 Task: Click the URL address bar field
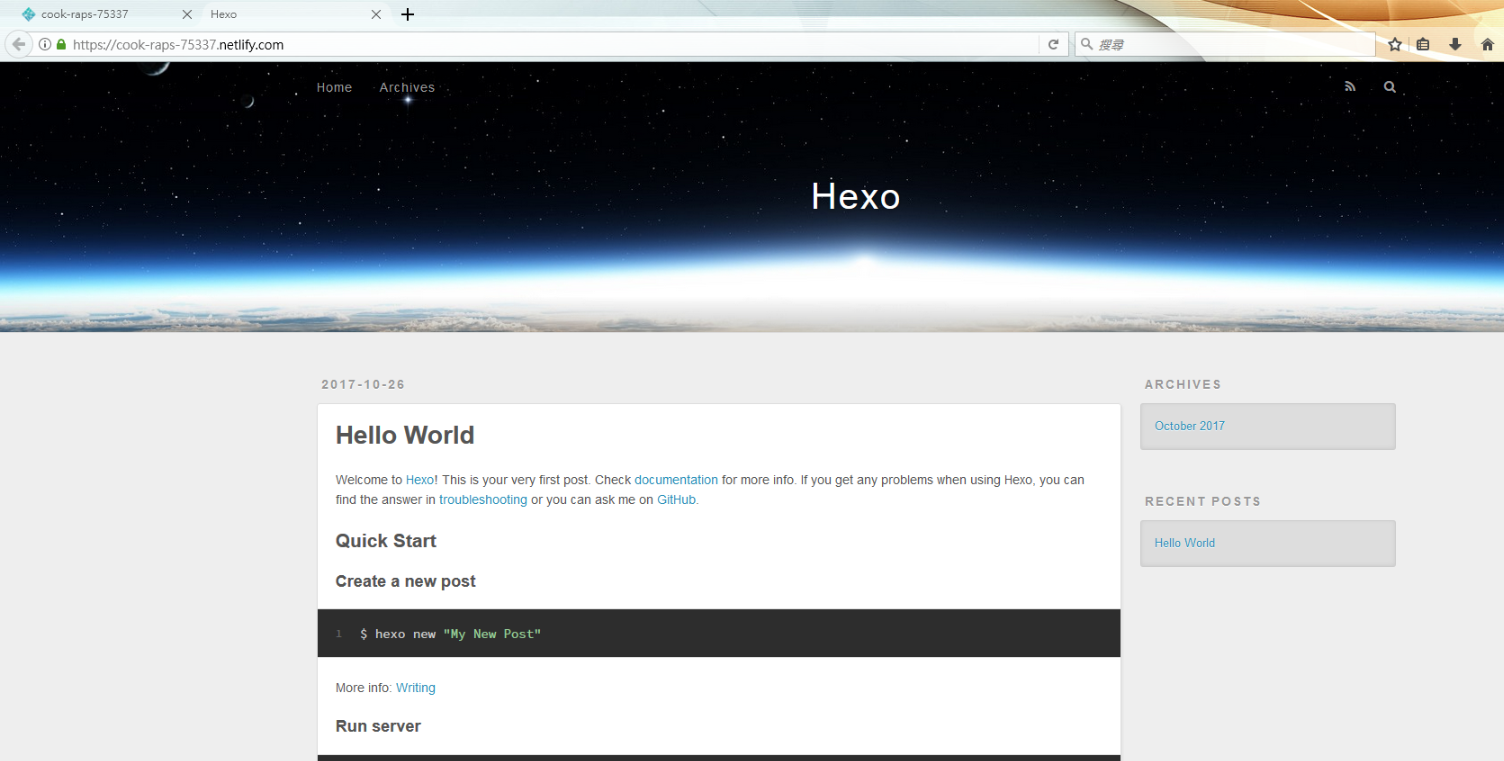550,45
